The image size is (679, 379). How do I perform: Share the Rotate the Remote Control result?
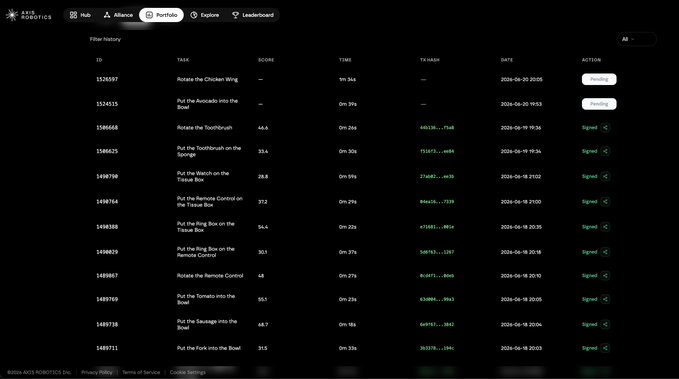(605, 275)
